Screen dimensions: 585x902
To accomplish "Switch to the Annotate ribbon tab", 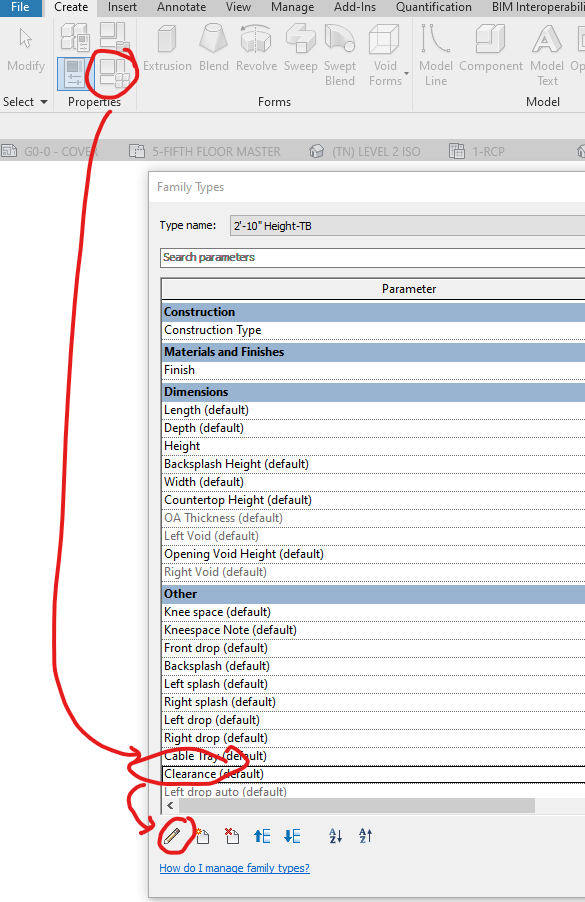I will click(181, 7).
